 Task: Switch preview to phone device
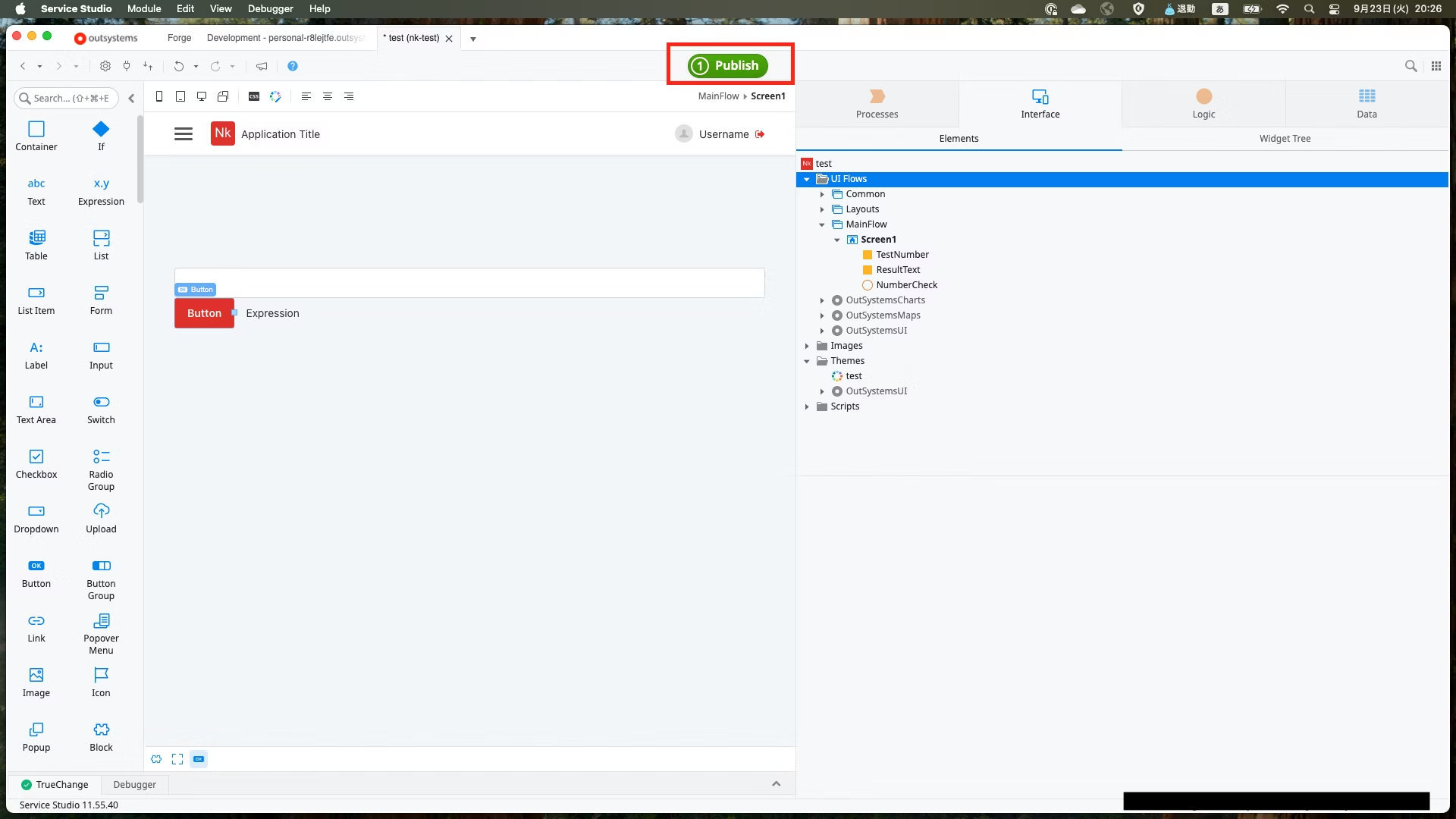click(159, 96)
